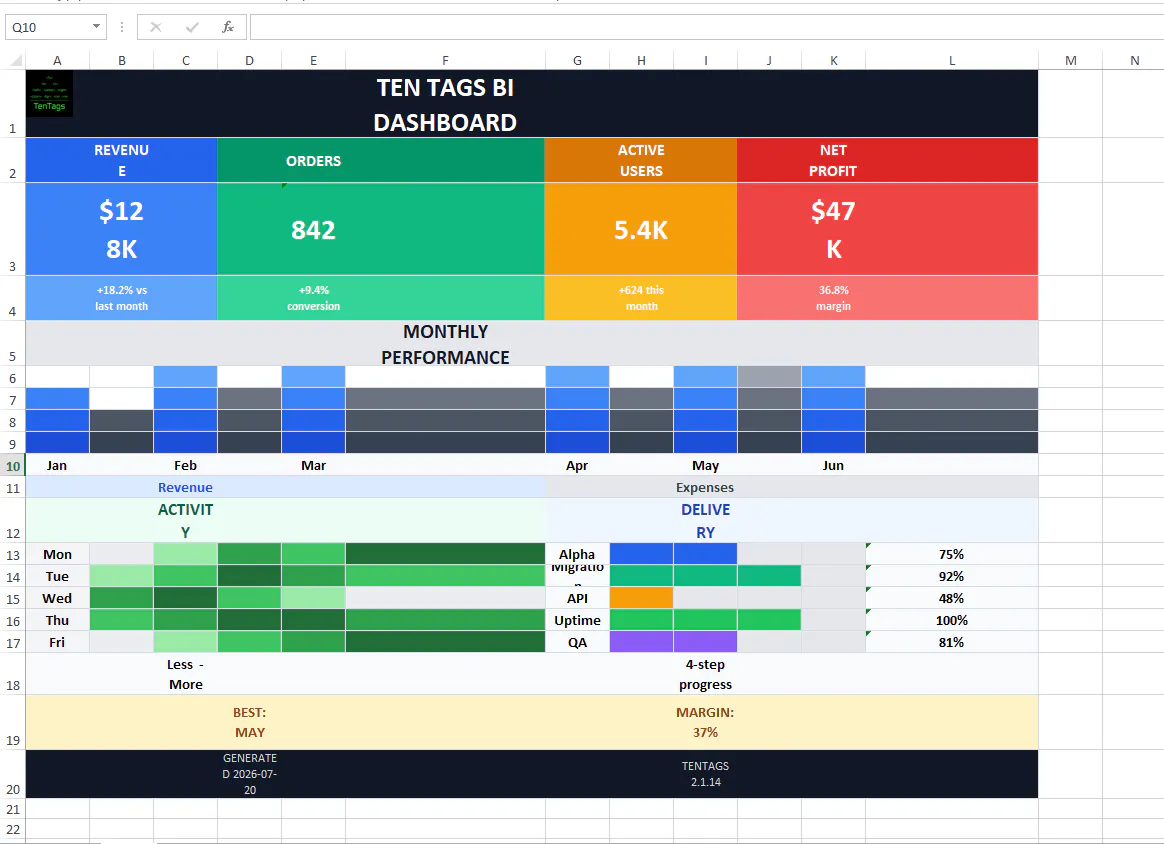The image size is (1164, 844).
Task: Click the May month label
Action: (x=705, y=465)
